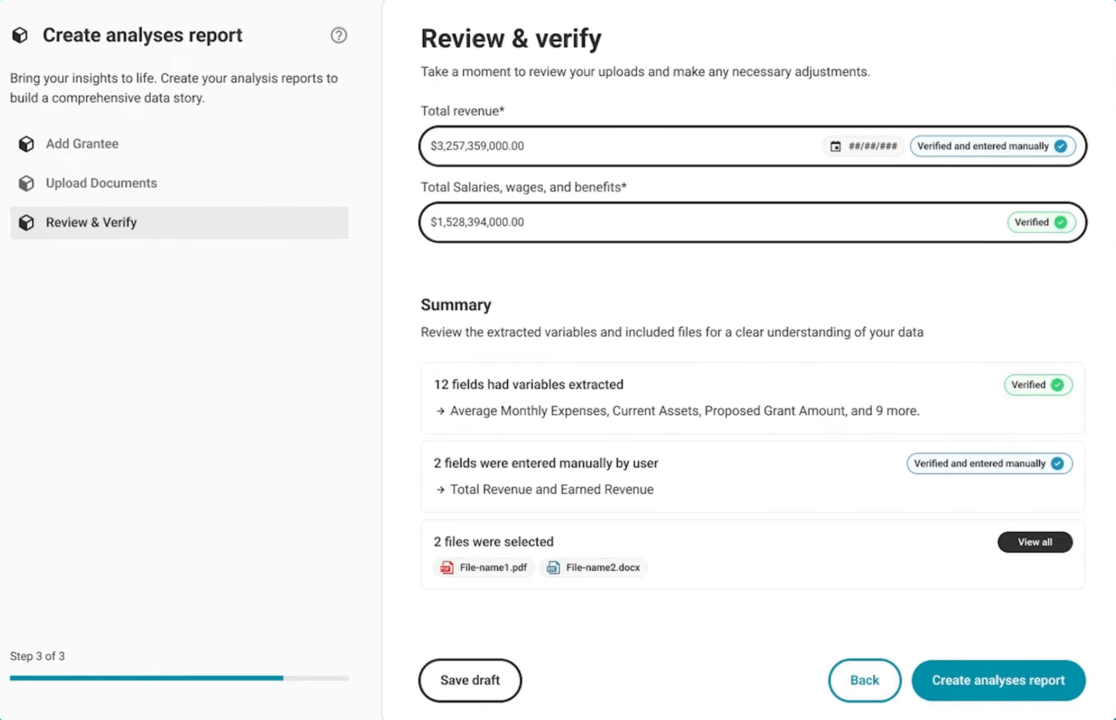The image size is (1116, 720).
Task: Click the cube icon next to Add Grantee
Action: pyautogui.click(x=26, y=144)
